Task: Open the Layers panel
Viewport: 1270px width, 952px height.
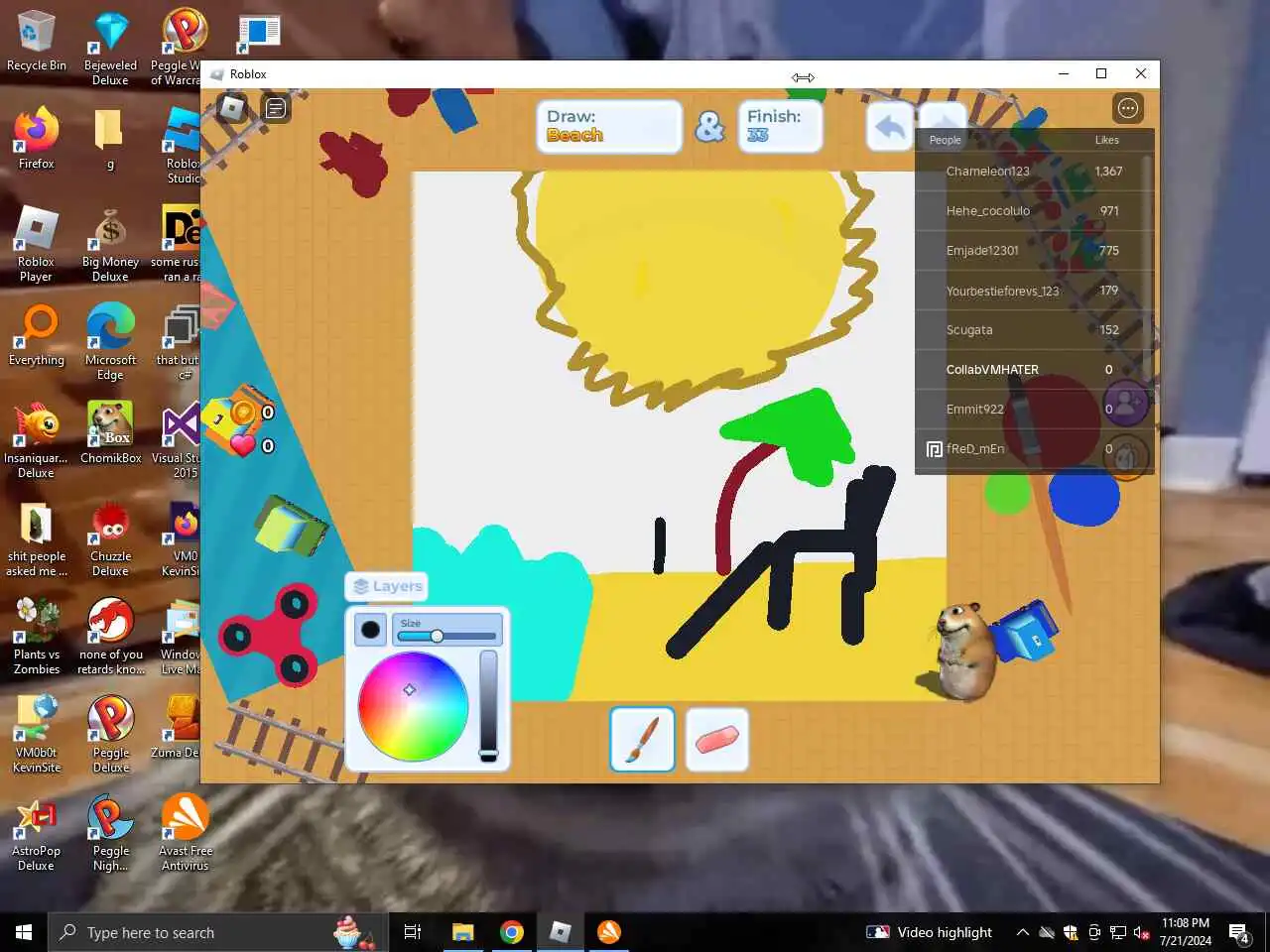Action: click(x=387, y=586)
